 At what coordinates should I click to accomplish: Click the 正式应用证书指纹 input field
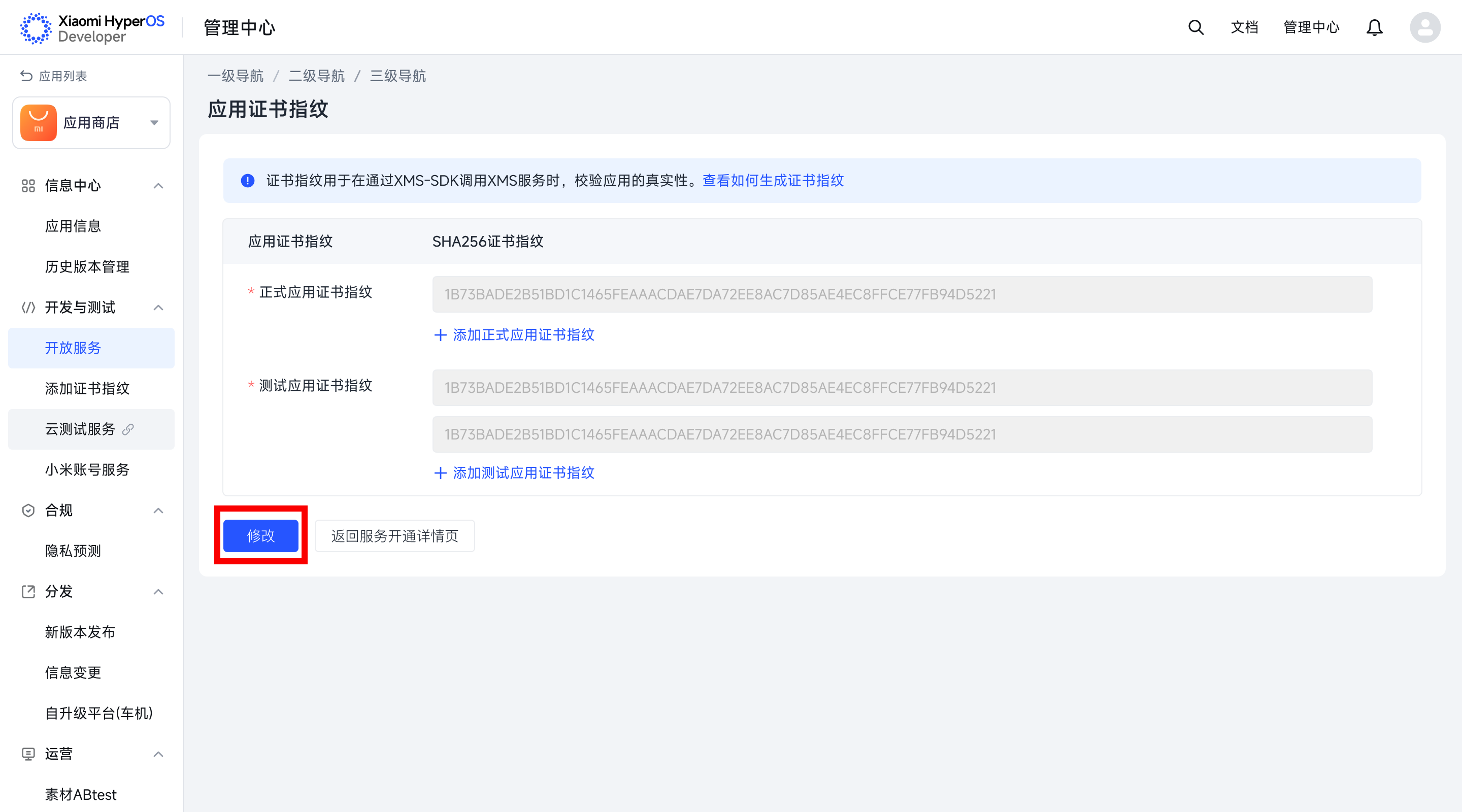point(901,294)
